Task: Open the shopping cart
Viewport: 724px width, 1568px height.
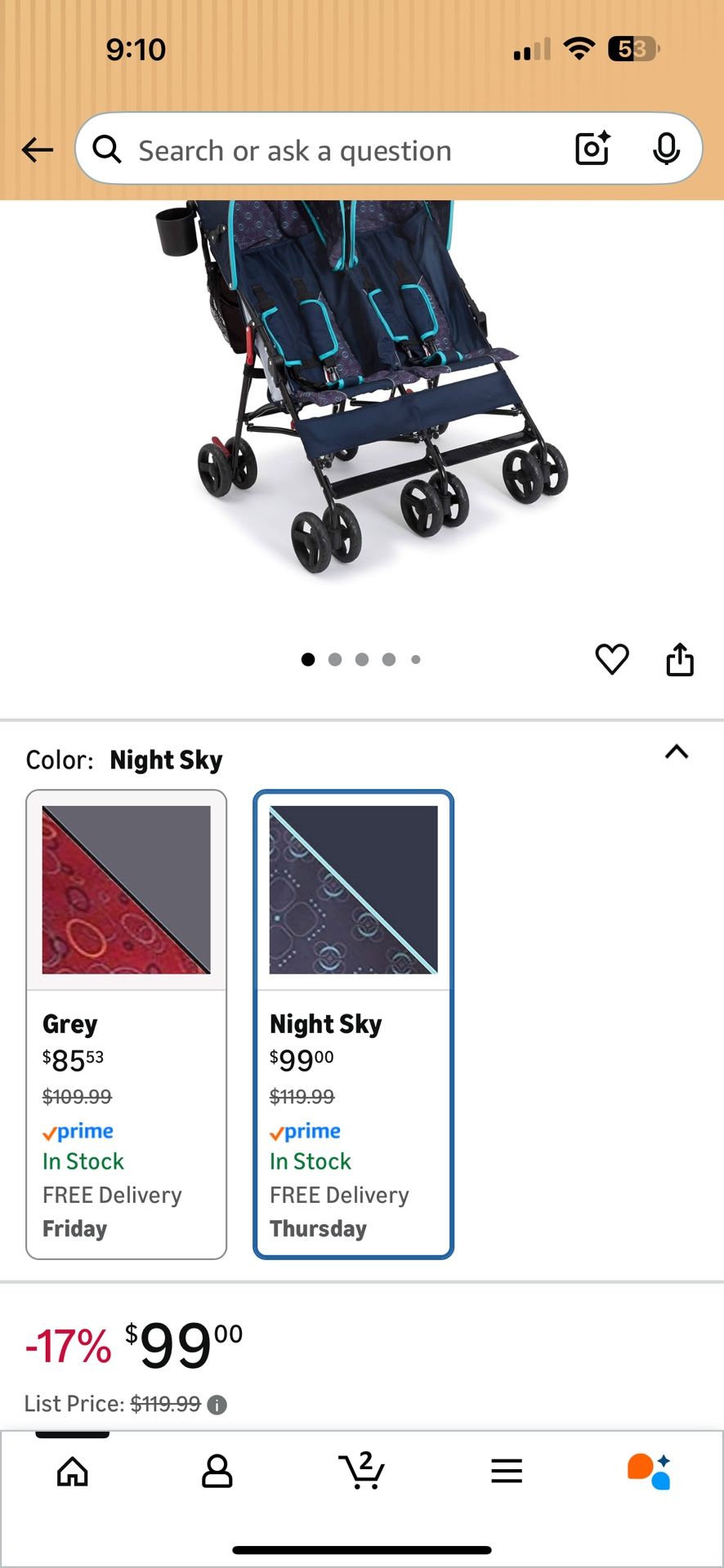Action: pyautogui.click(x=361, y=1472)
